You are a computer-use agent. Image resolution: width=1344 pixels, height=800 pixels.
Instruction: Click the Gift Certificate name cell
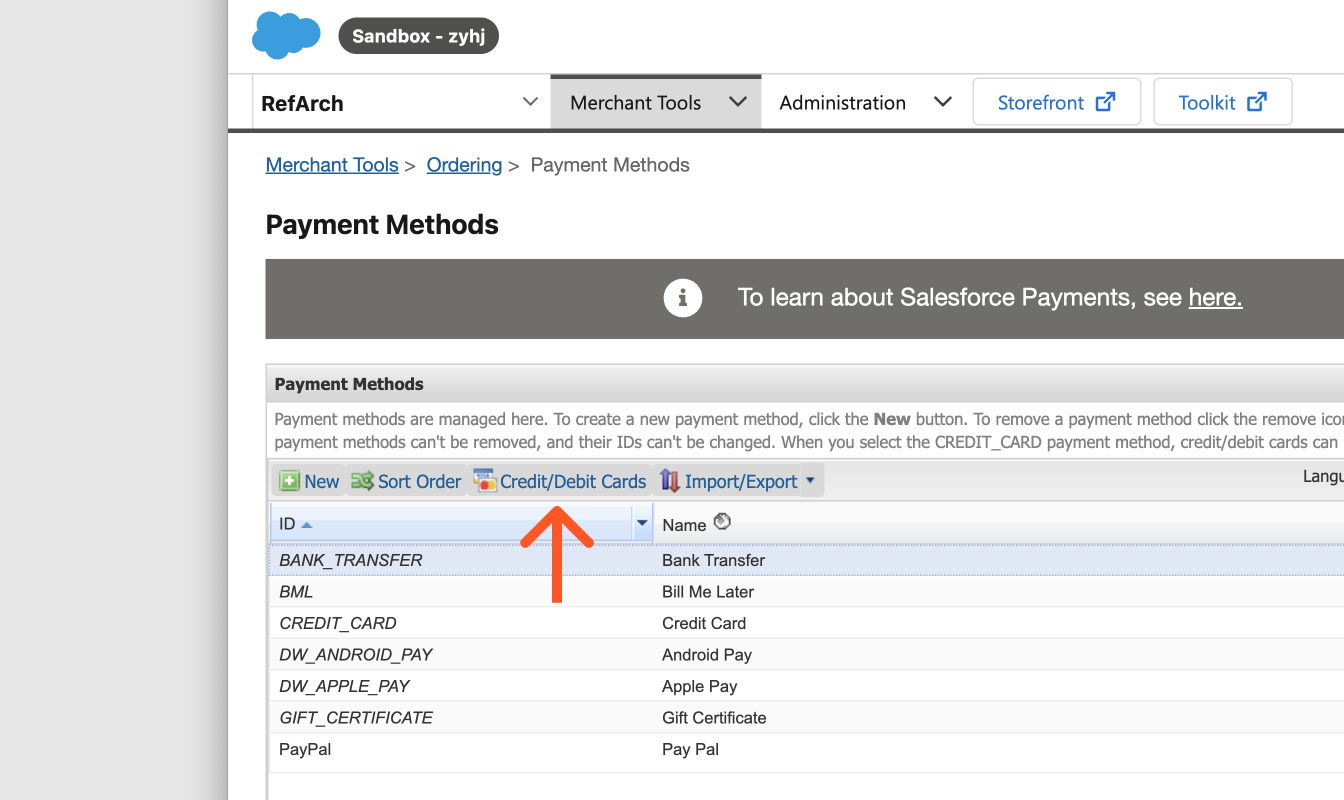pos(714,718)
